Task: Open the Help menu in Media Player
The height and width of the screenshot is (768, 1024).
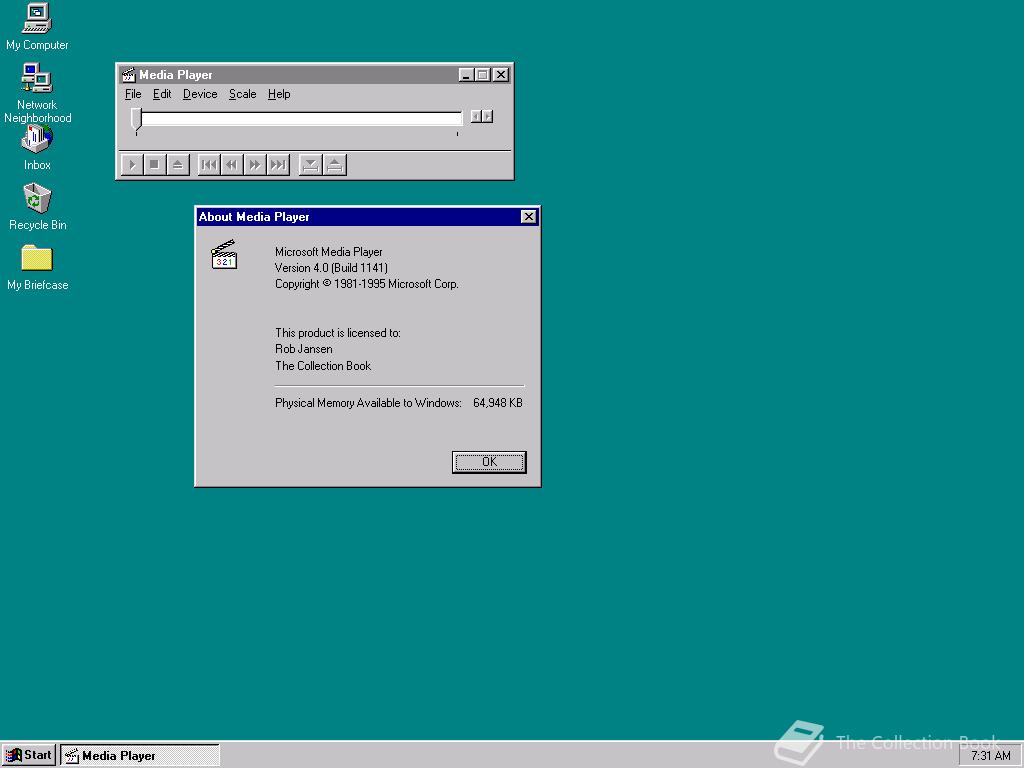Action: click(x=279, y=94)
